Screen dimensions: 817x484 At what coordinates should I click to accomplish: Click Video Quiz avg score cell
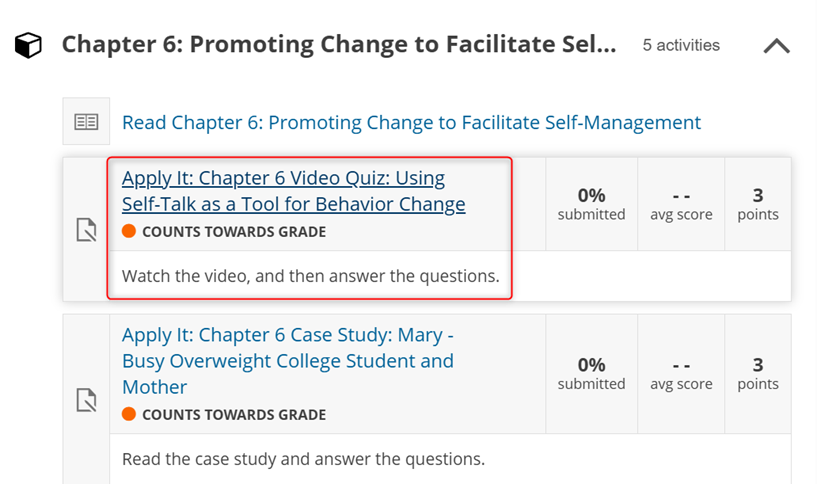tap(681, 203)
